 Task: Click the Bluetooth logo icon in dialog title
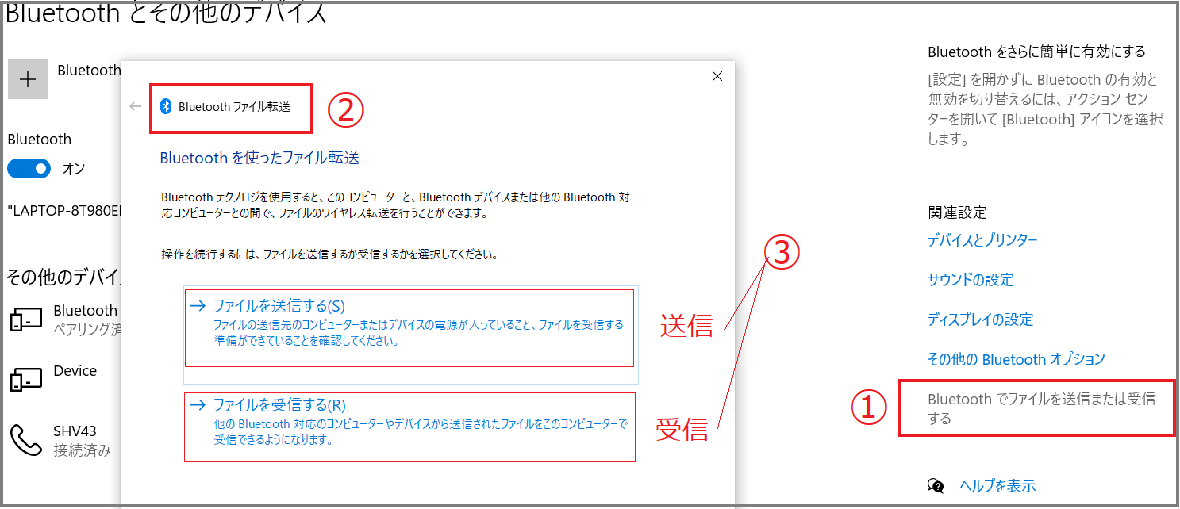coord(166,107)
